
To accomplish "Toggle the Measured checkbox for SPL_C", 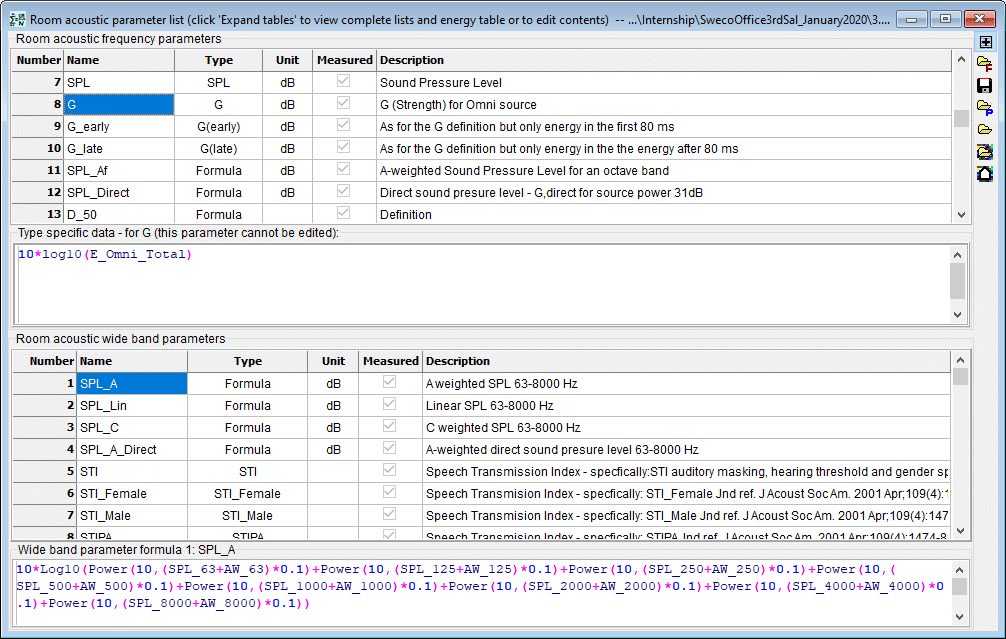I will (x=389, y=426).
